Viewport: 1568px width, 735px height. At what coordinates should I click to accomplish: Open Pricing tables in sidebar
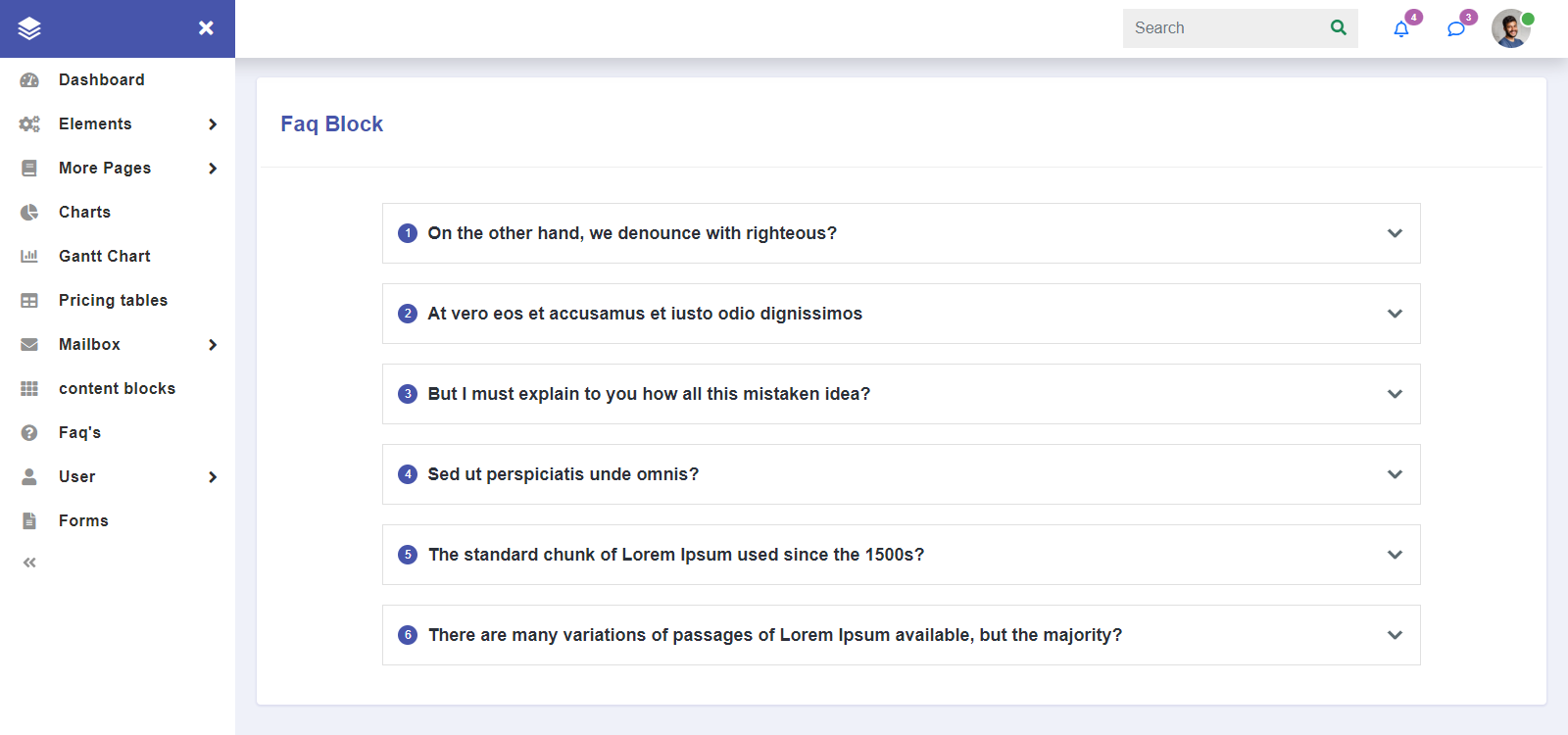coord(113,301)
